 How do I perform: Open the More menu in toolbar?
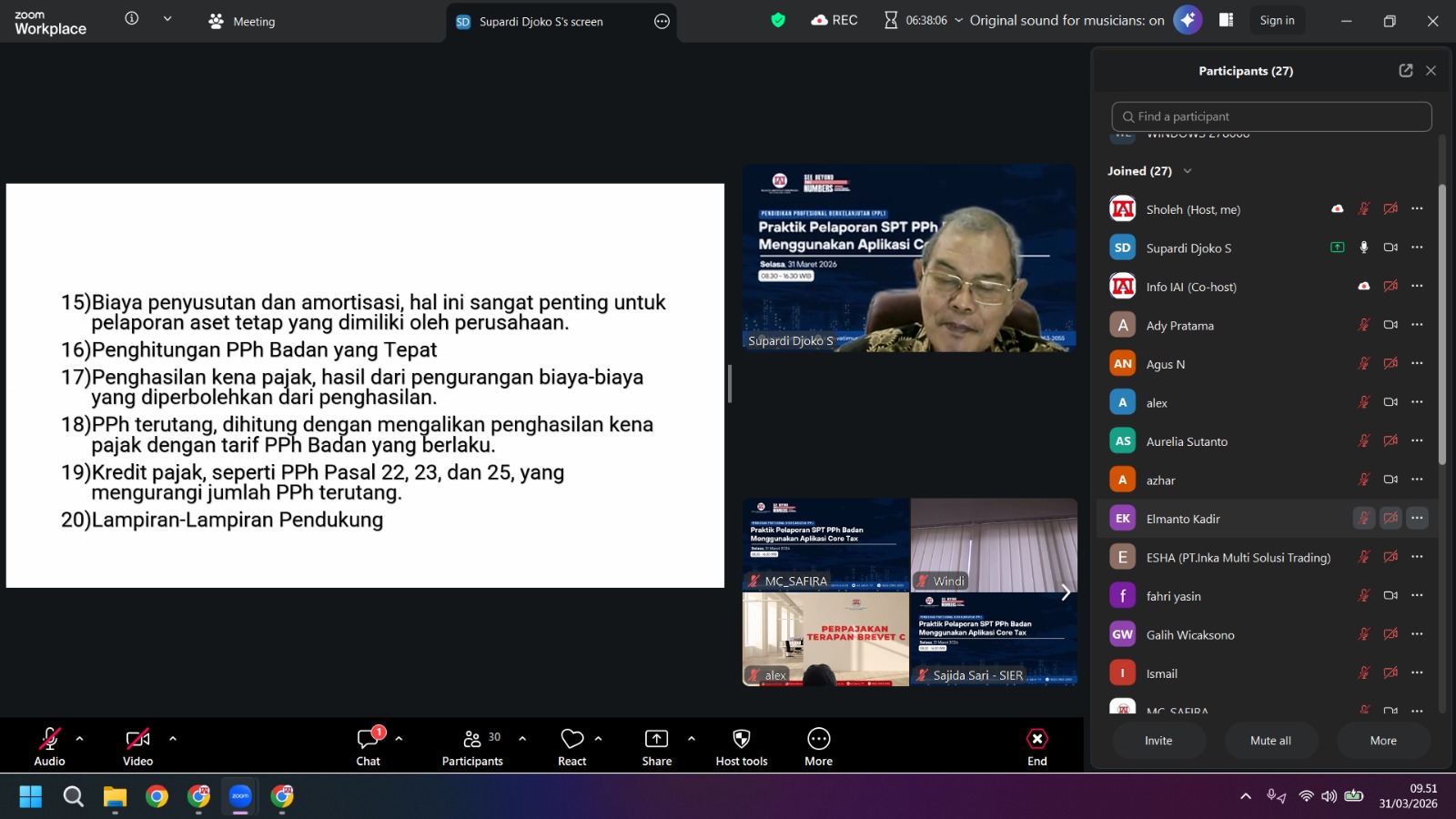click(818, 746)
